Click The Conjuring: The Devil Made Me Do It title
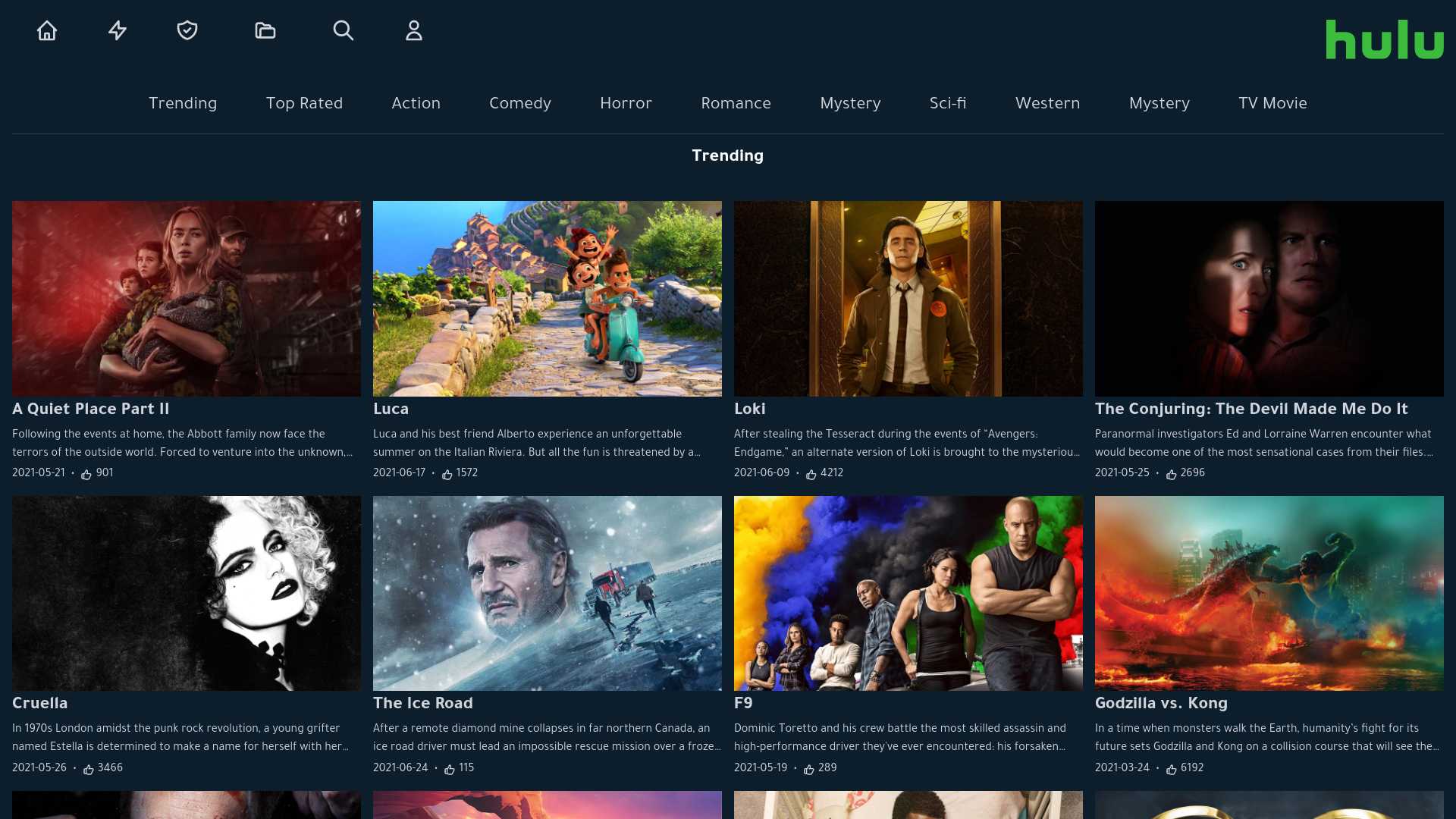 [x=1251, y=409]
